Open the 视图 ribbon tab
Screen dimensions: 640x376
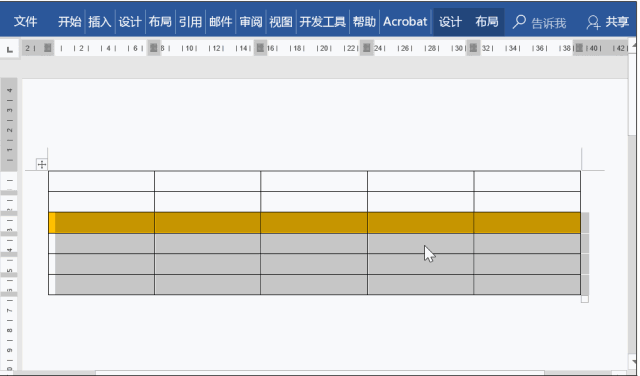[281, 22]
